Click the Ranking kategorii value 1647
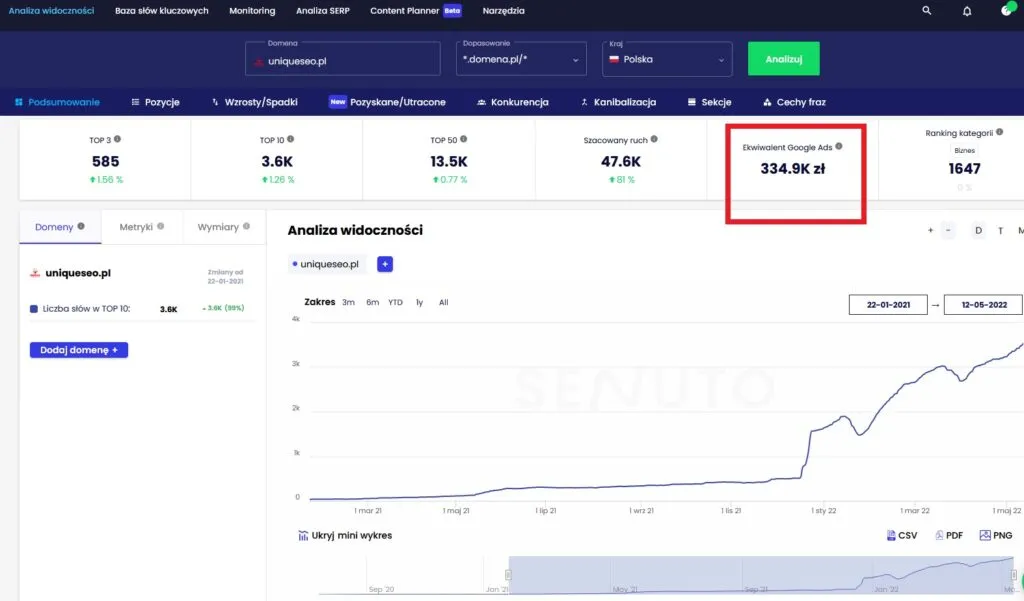The height and width of the screenshot is (601, 1024). [x=965, y=169]
